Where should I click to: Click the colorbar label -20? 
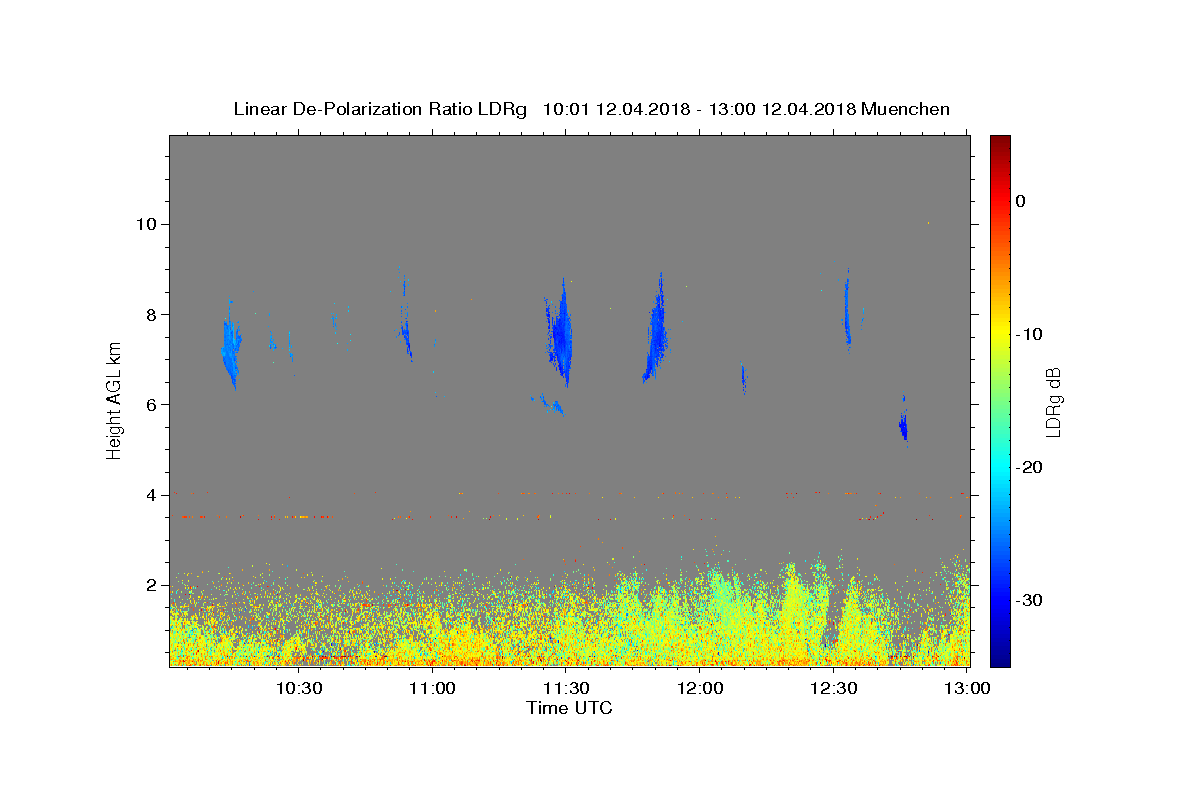[1029, 467]
